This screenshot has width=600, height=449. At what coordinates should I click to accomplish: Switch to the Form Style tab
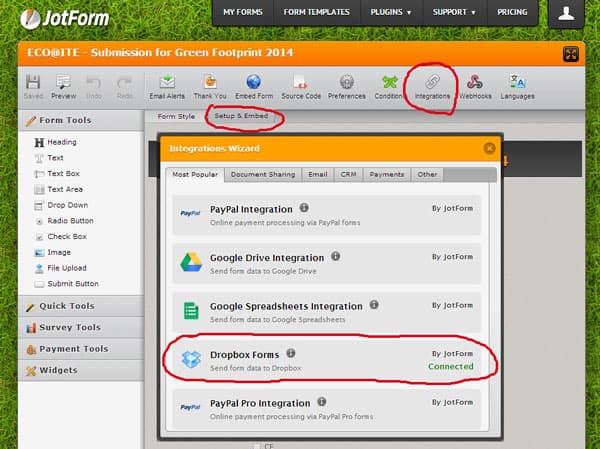[x=176, y=116]
